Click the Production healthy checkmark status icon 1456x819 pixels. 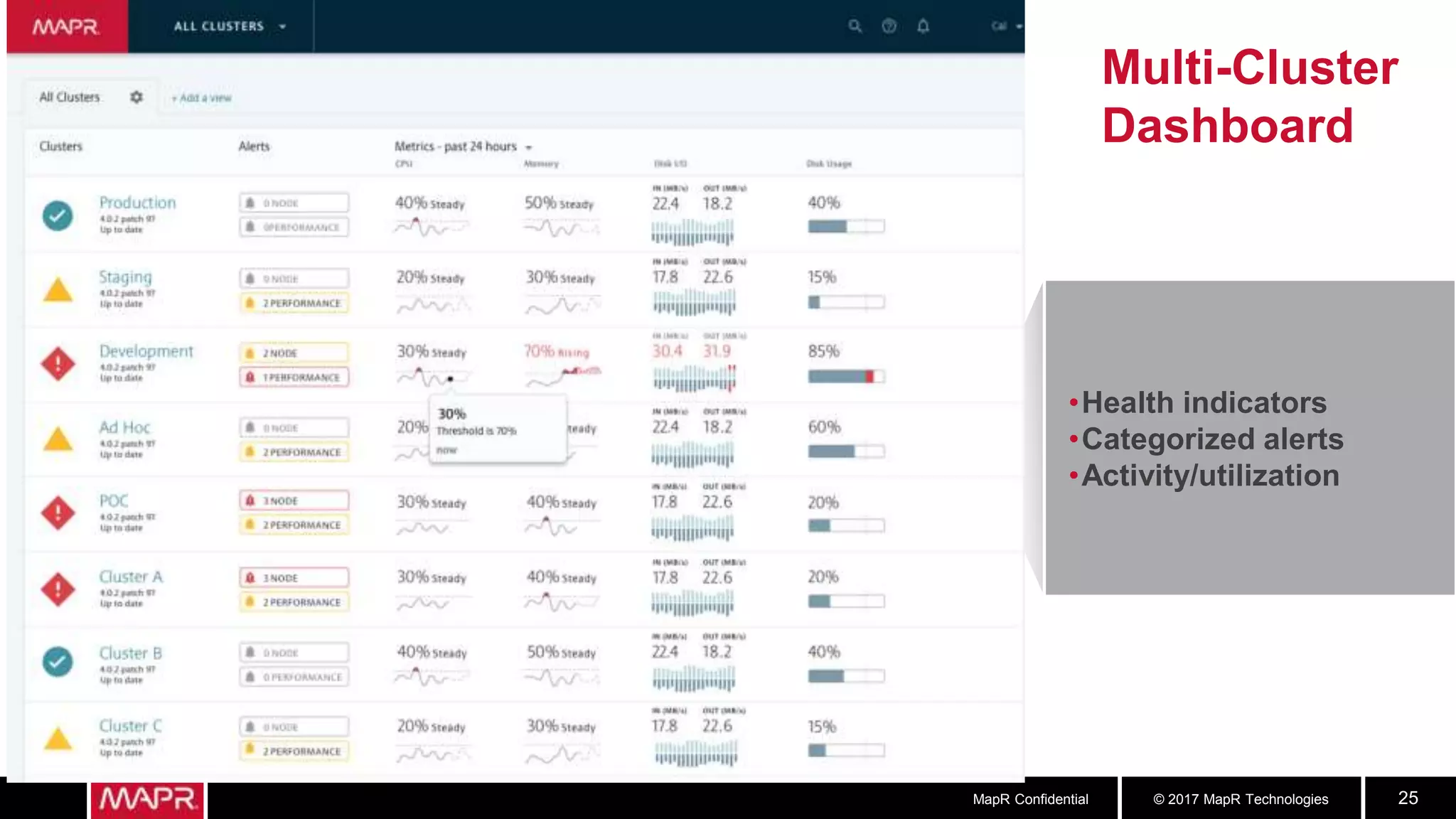(58, 215)
